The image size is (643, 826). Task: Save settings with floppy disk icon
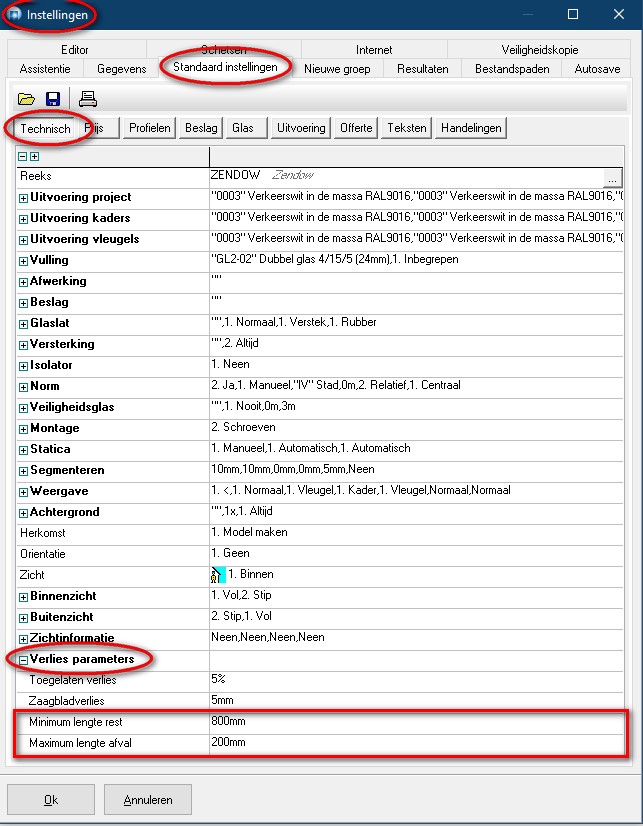tap(53, 99)
